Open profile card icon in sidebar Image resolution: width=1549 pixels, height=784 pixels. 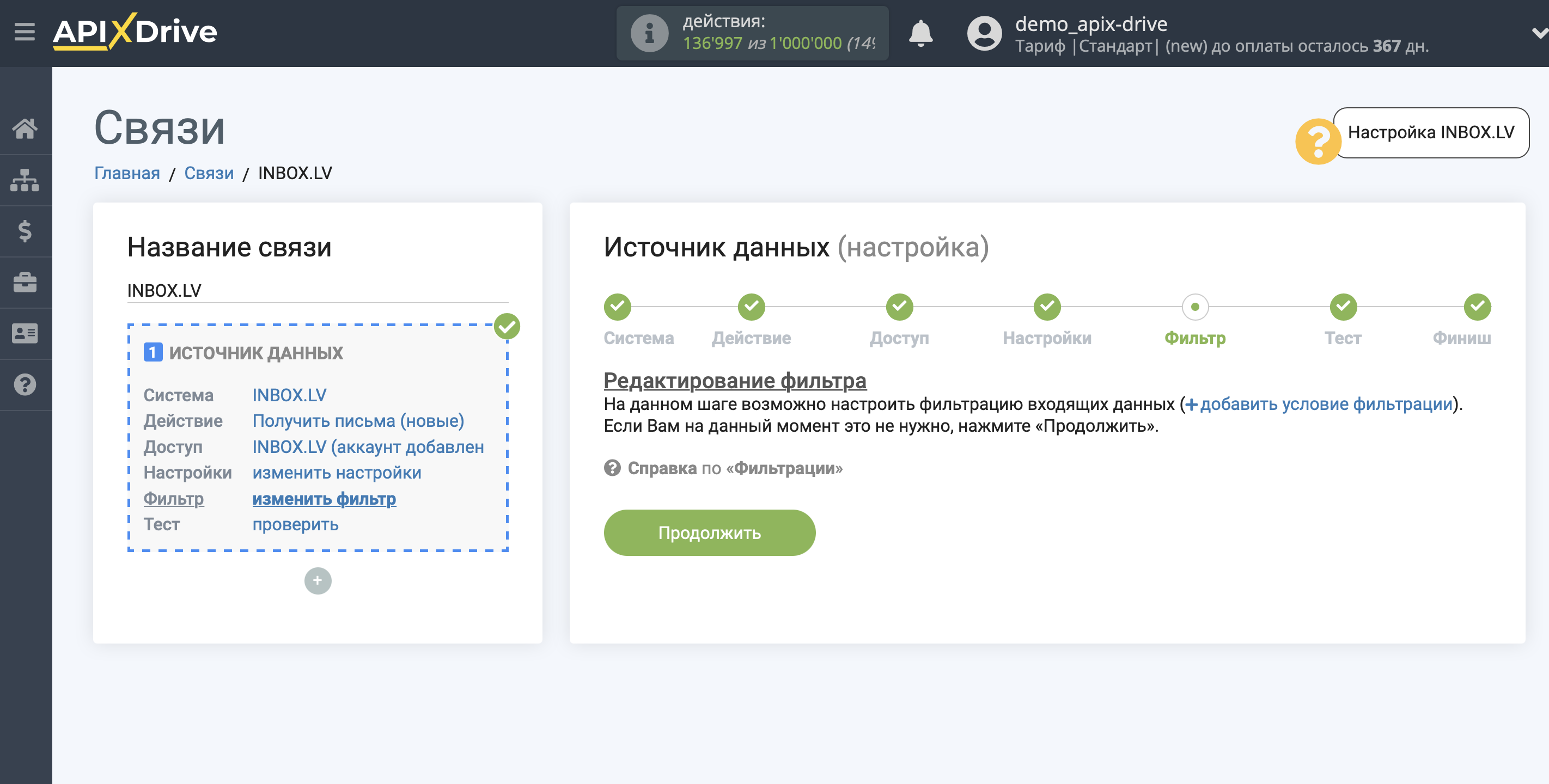(x=25, y=333)
